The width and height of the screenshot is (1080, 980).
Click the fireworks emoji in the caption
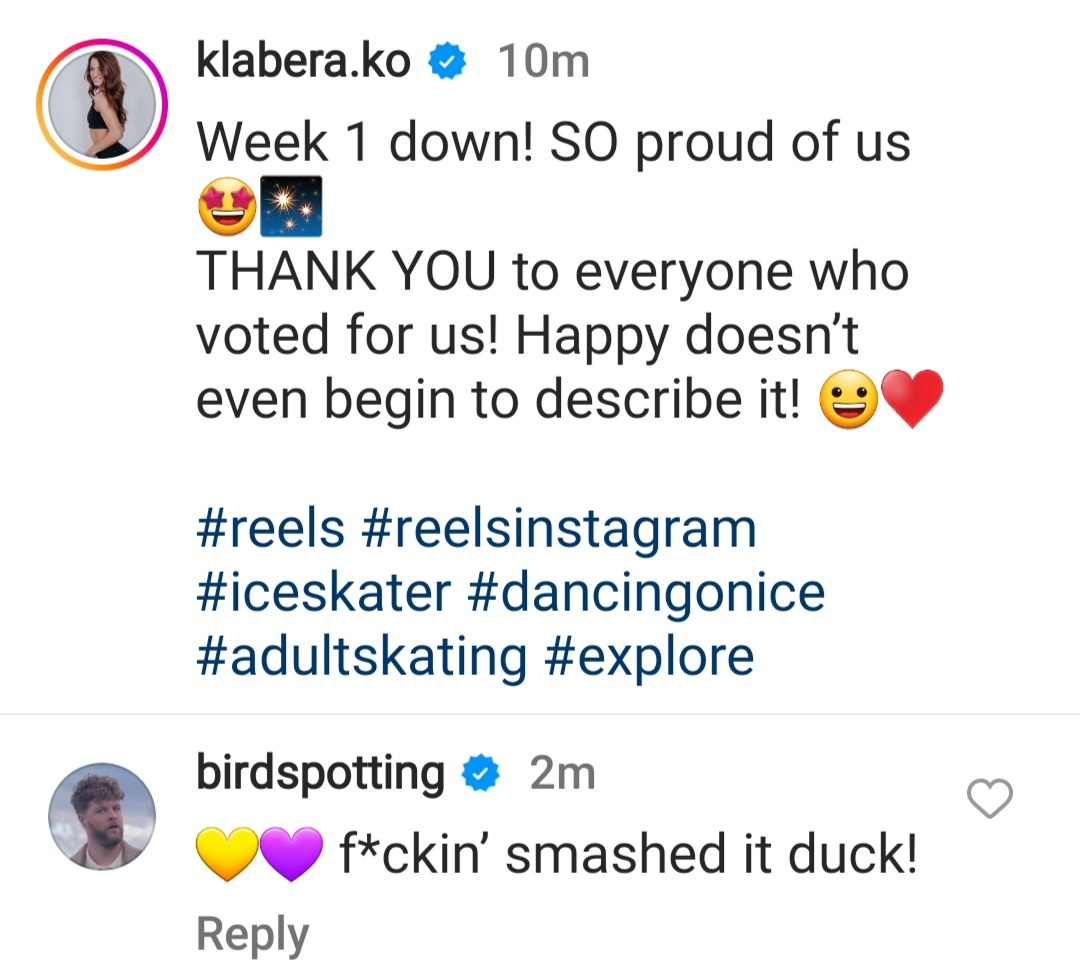coord(291,207)
